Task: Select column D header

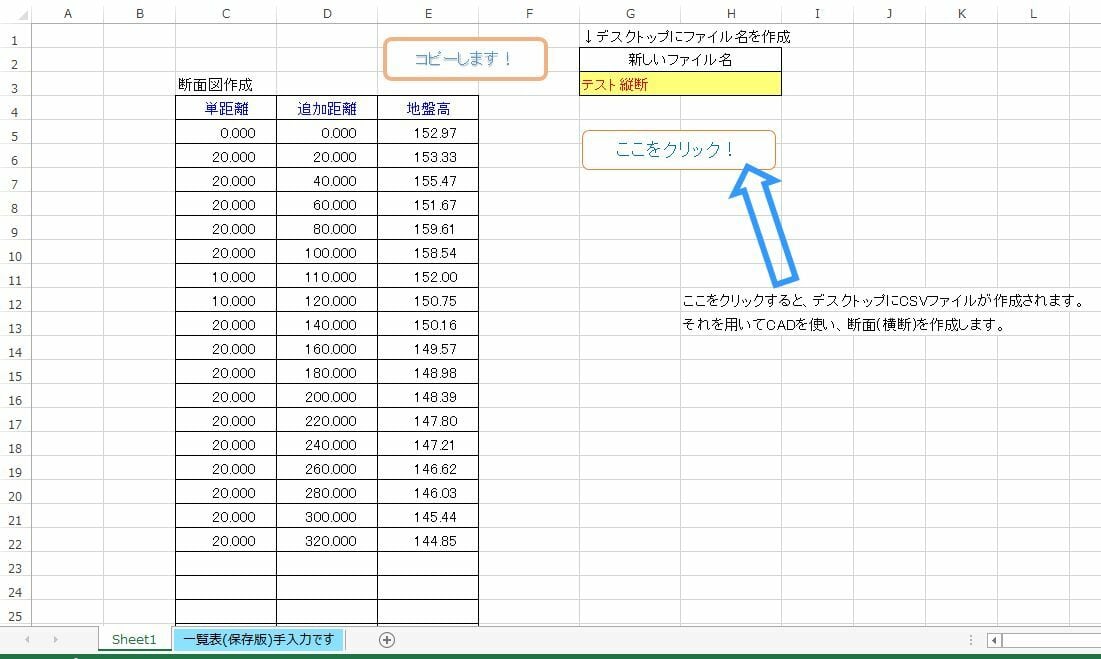Action: point(327,13)
